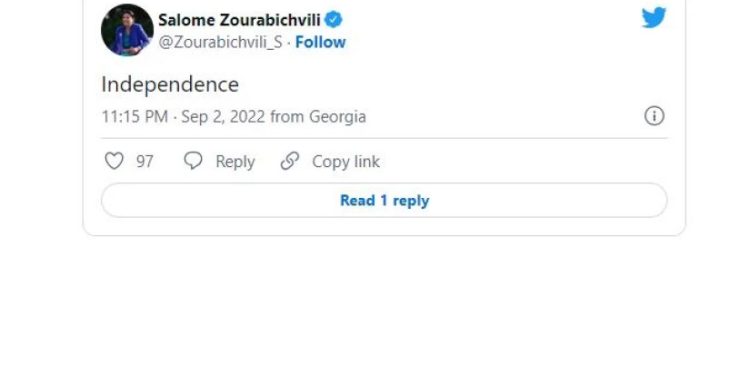Click the "Copy link" text

346,162
